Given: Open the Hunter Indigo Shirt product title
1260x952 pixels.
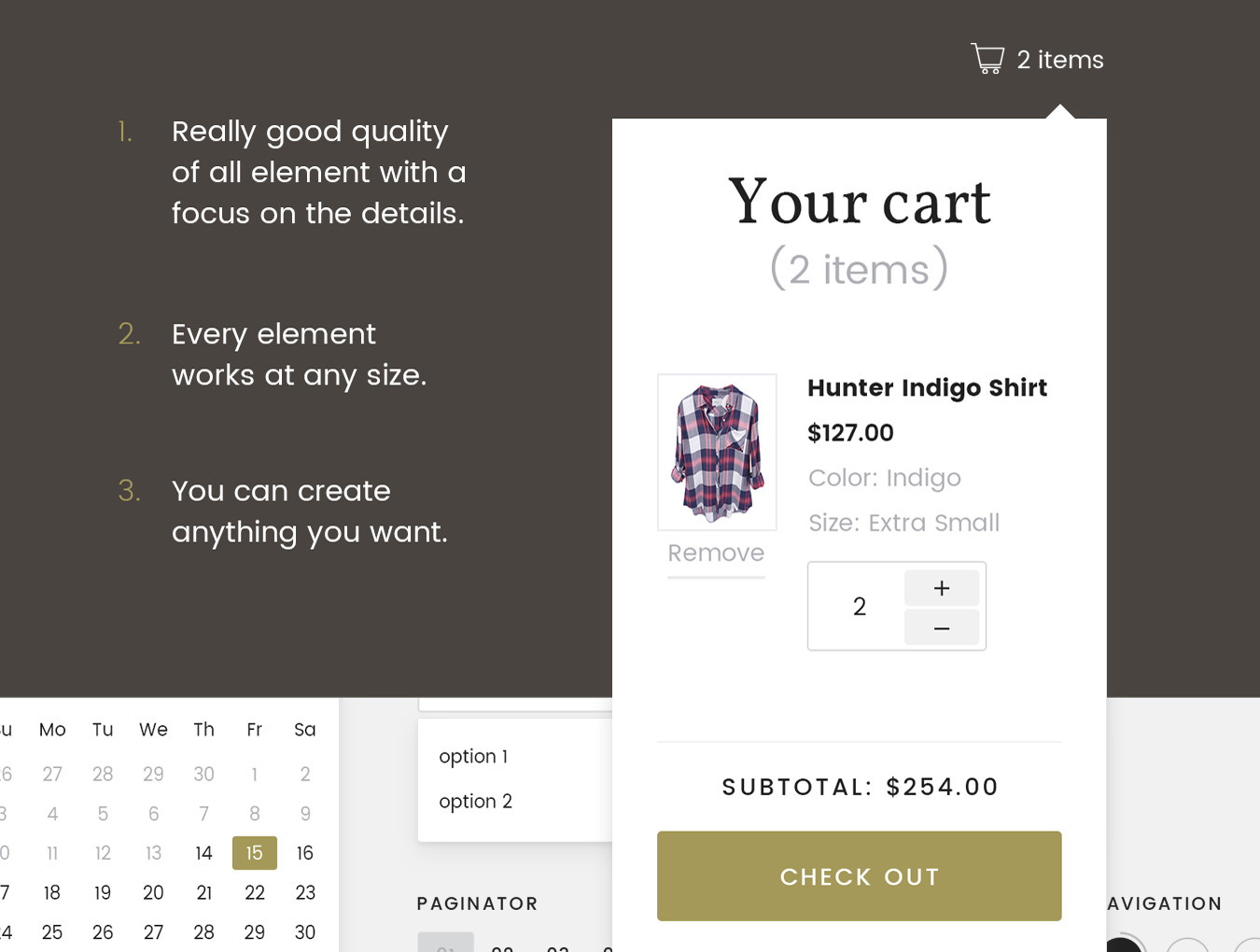Looking at the screenshot, I should (927, 387).
